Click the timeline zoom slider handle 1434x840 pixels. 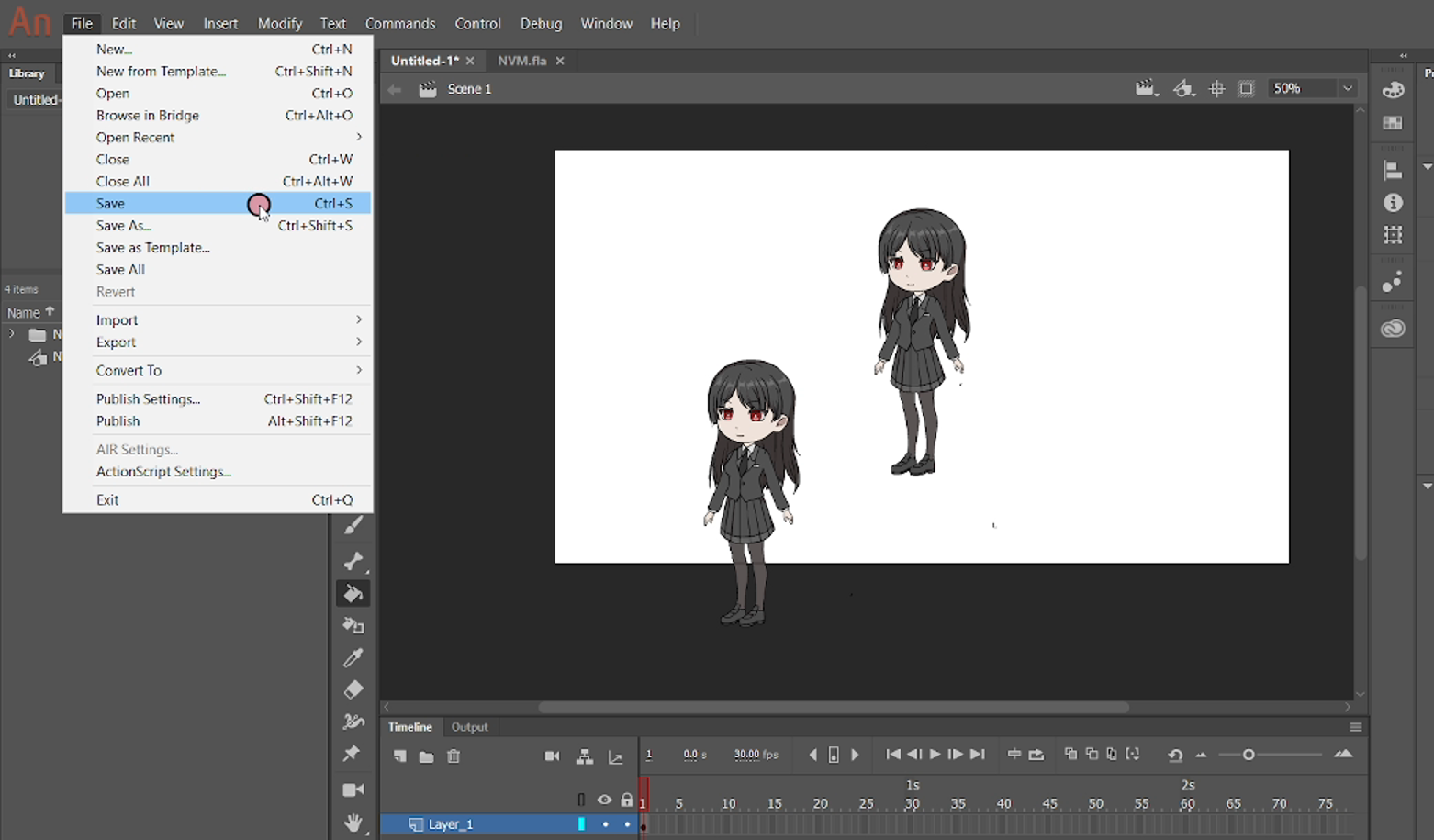tap(1249, 755)
